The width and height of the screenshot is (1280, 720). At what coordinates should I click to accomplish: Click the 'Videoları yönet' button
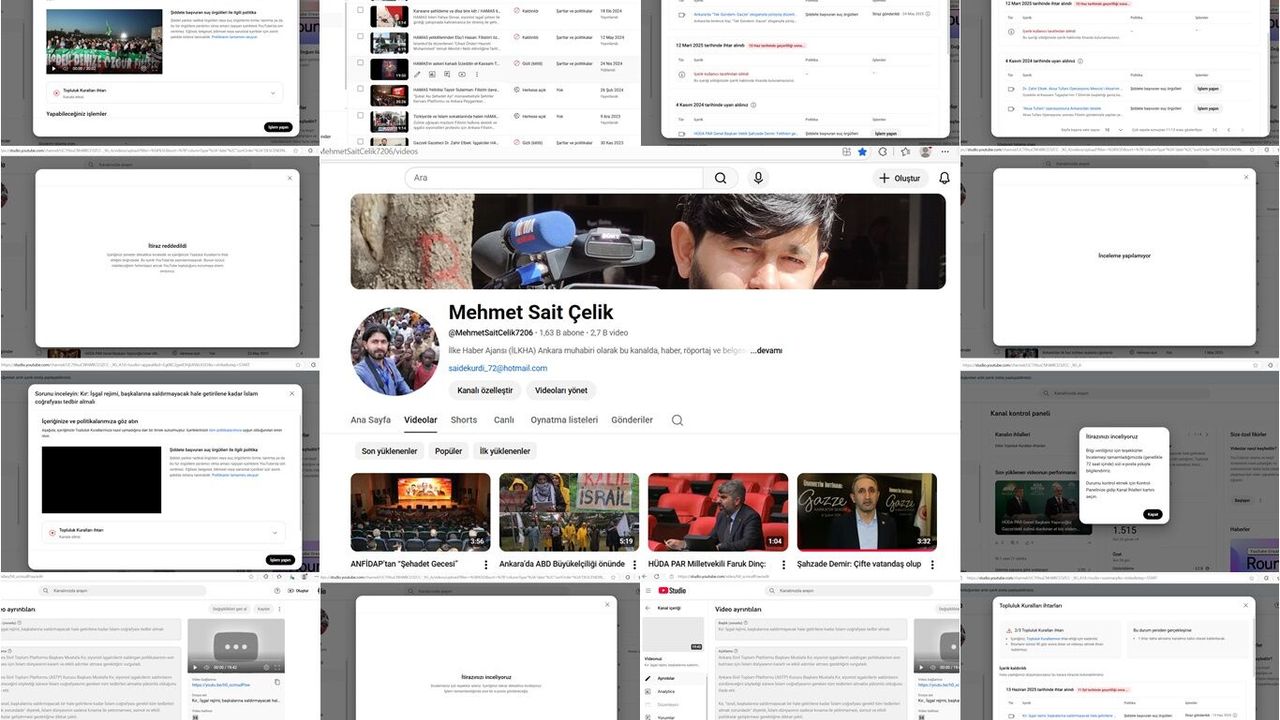[x=561, y=390]
